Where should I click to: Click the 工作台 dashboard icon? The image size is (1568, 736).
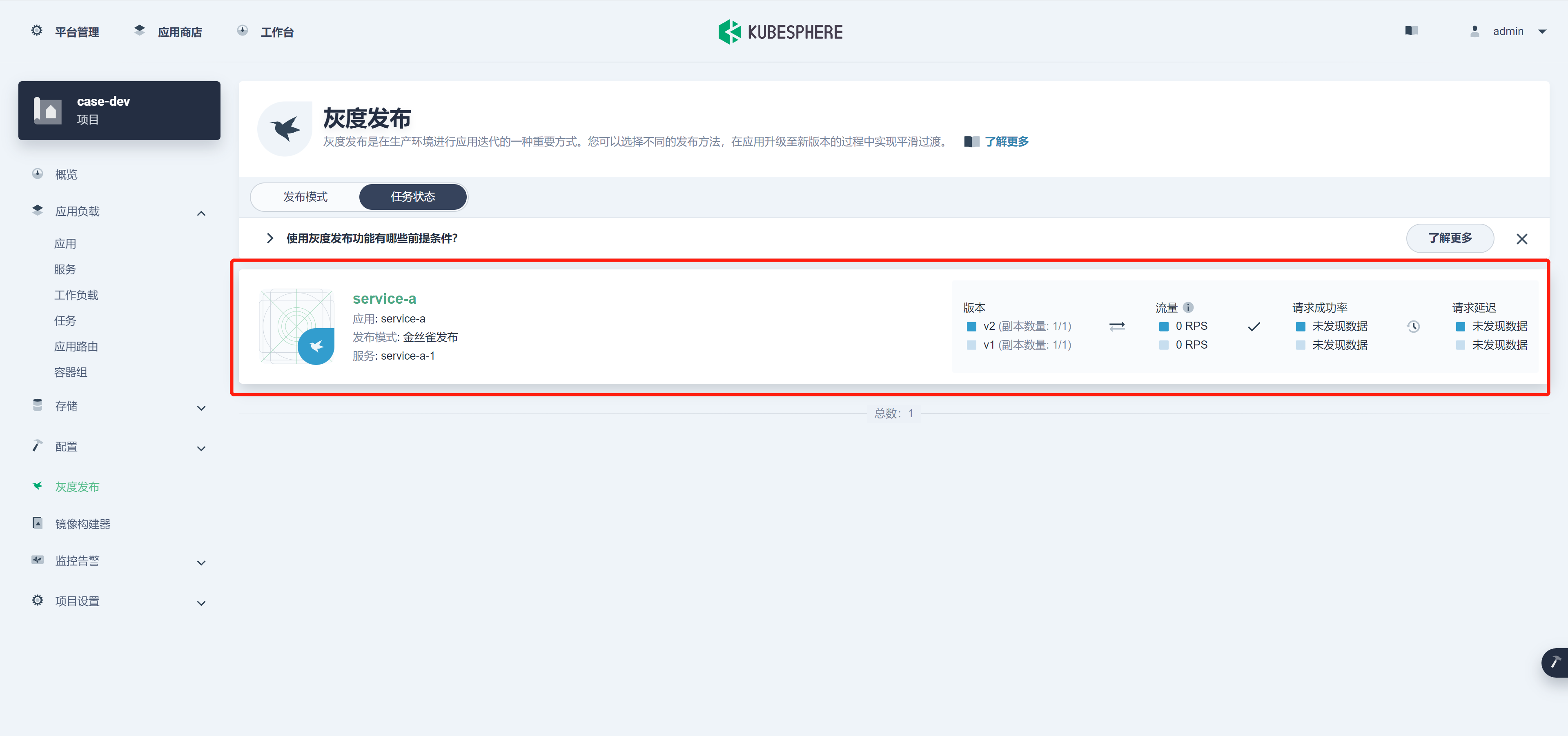click(242, 31)
